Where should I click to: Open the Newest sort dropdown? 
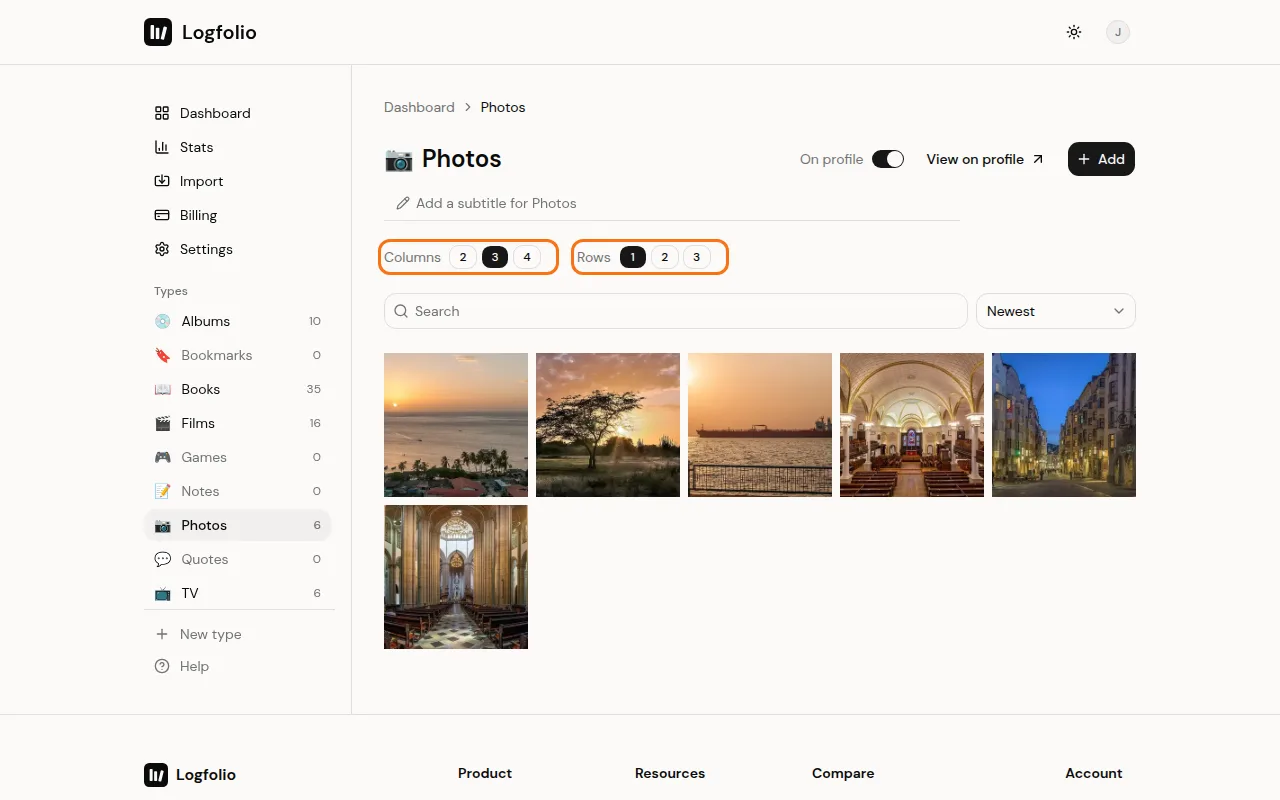tap(1056, 311)
